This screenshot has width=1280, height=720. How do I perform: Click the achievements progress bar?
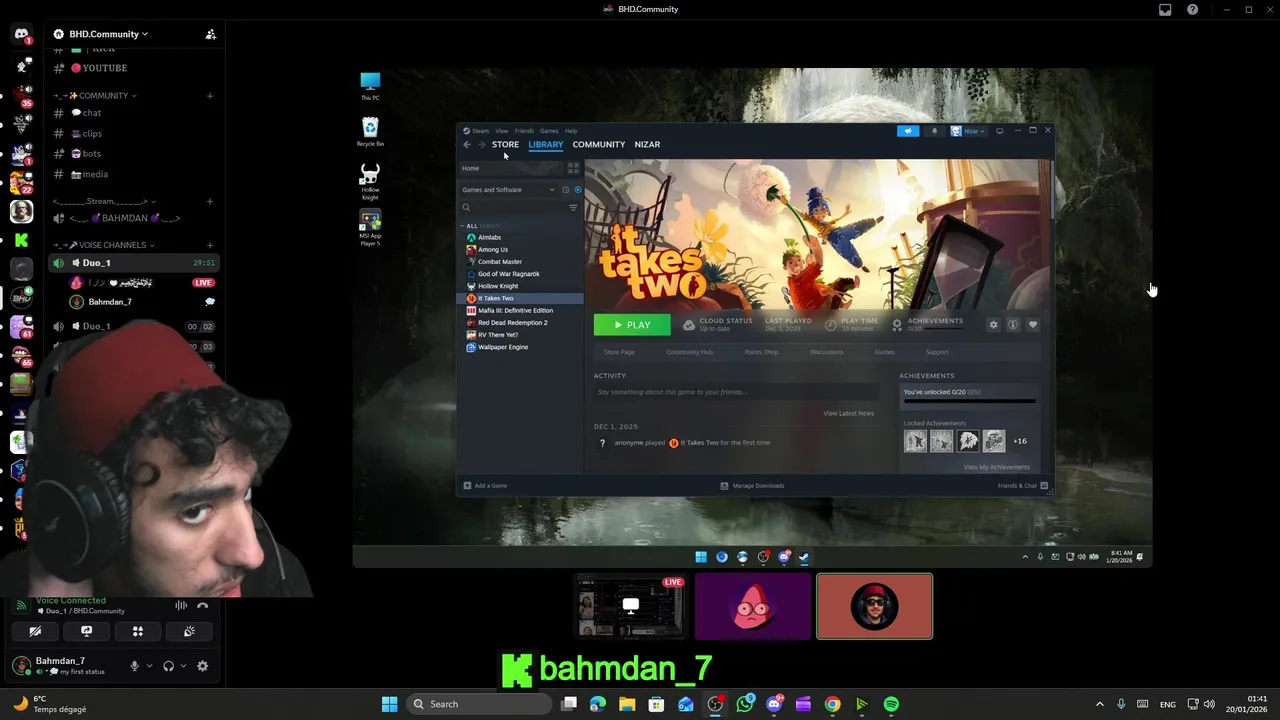(969, 401)
